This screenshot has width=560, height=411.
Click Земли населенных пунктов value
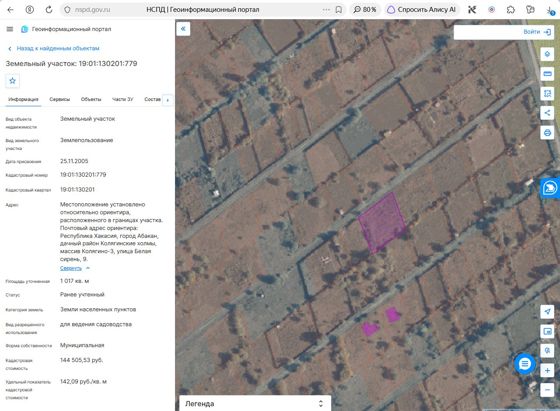tap(98, 310)
